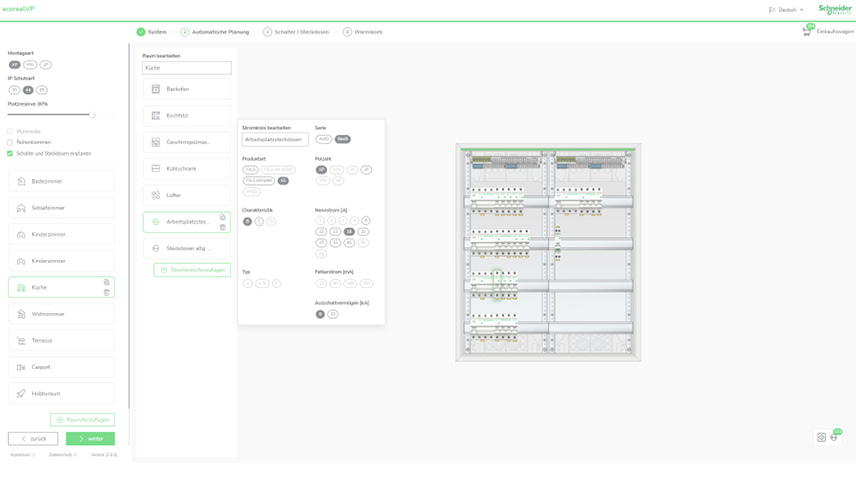This screenshot has width=856, height=482.
Task: Select Produktart FI/LS kompakt
Action: [x=259, y=181]
